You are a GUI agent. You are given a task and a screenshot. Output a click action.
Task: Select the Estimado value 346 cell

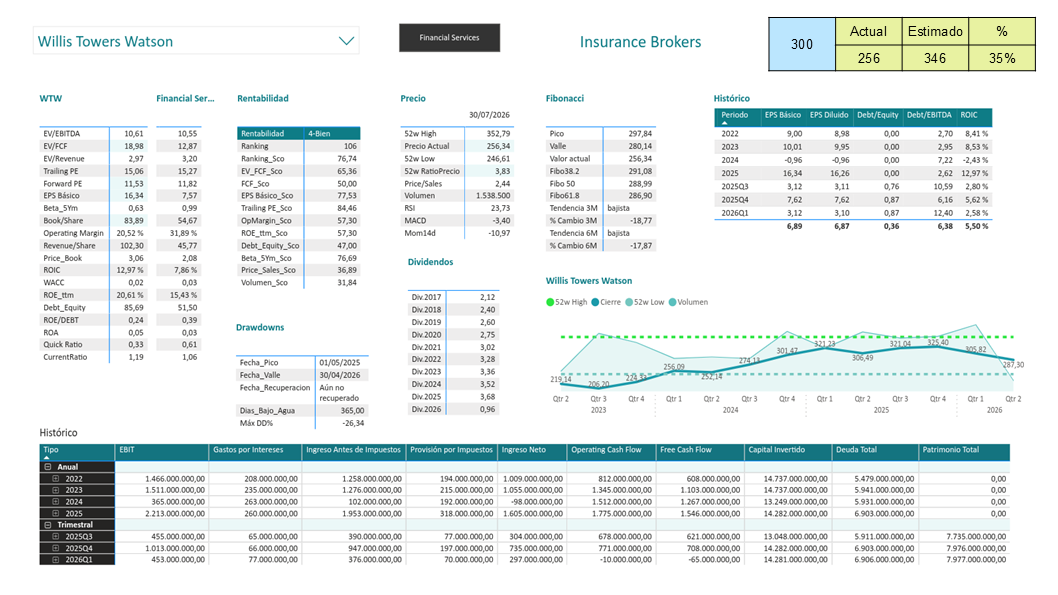click(935, 58)
